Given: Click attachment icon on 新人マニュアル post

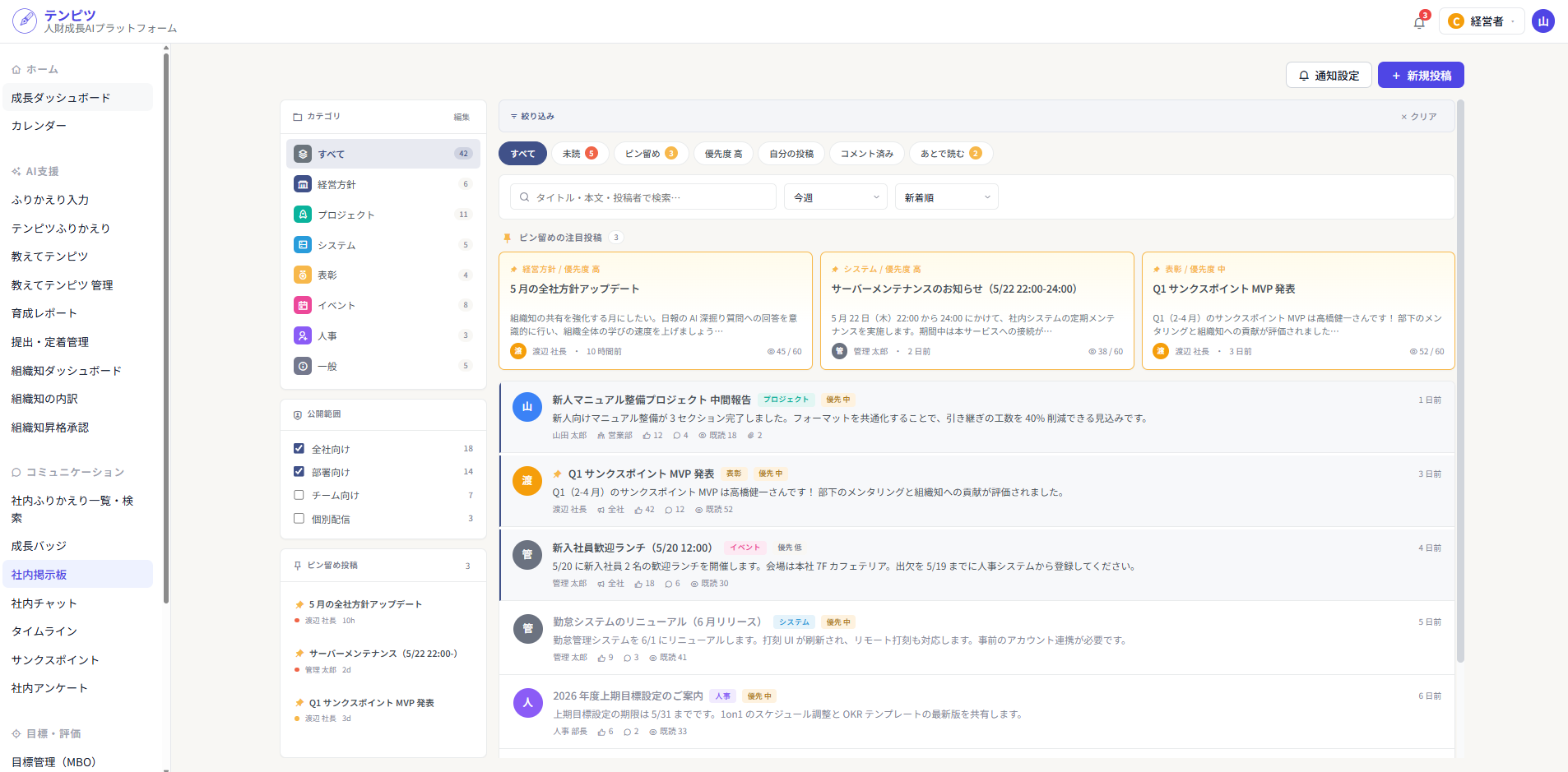Looking at the screenshot, I should (750, 436).
